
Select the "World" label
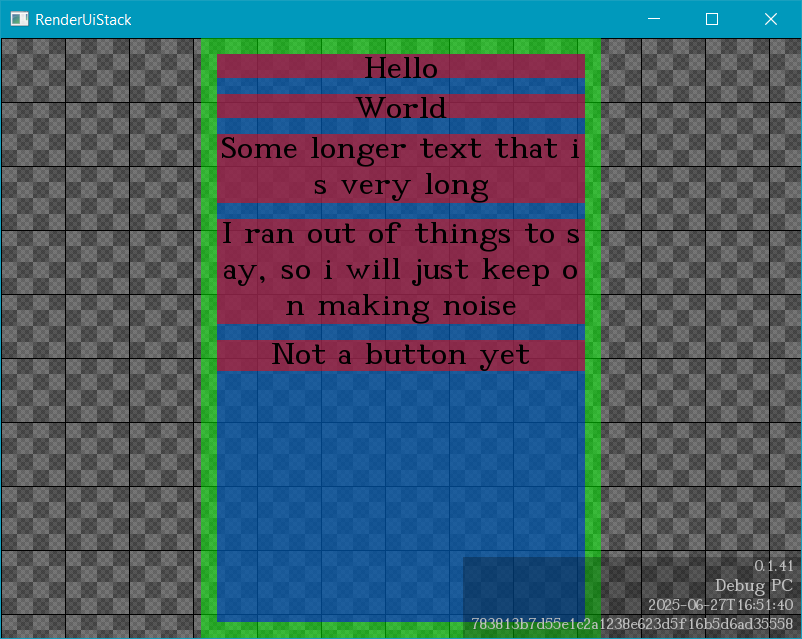pyautogui.click(x=401, y=107)
